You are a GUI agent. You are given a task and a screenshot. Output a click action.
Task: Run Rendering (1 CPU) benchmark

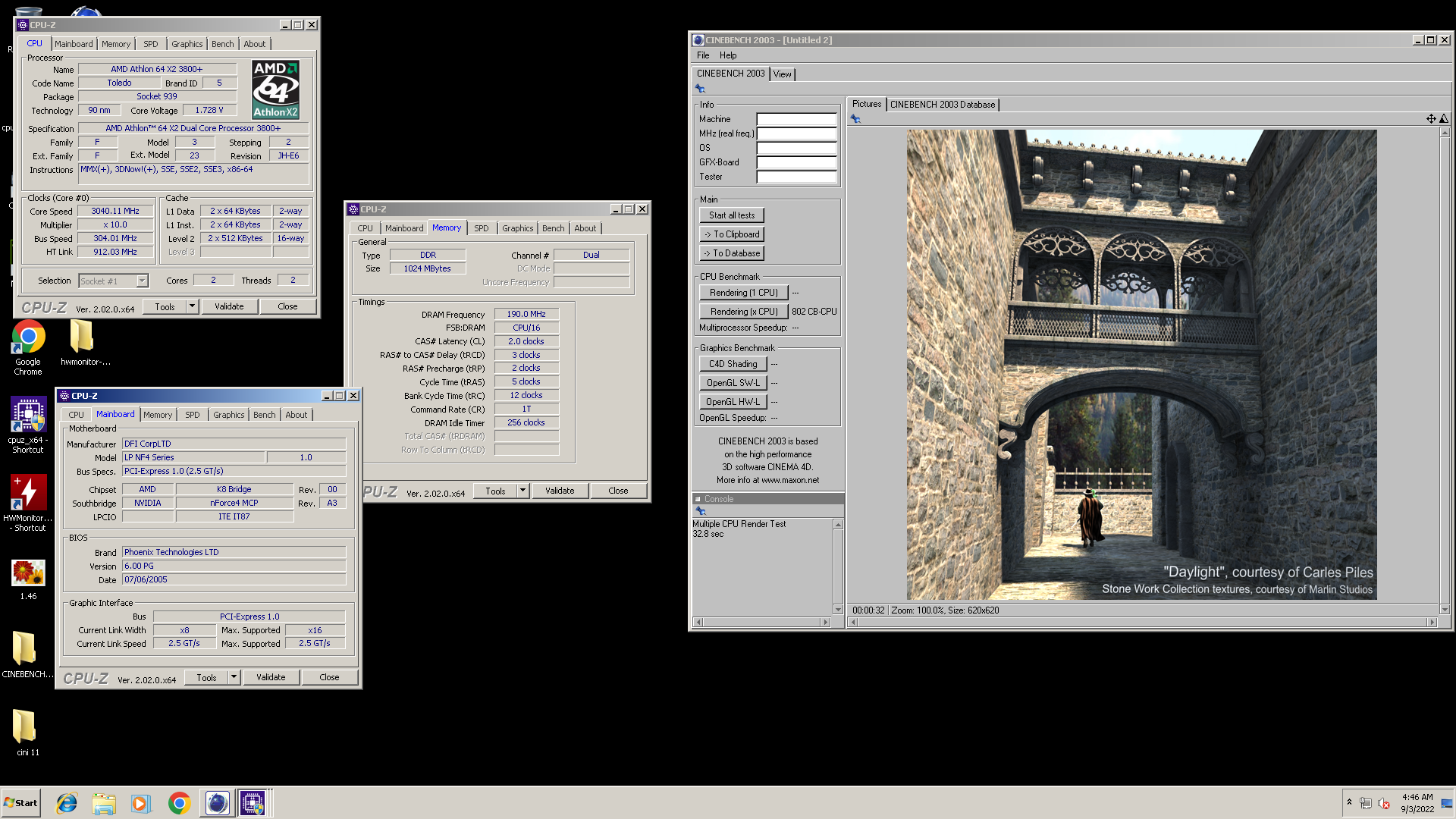(744, 293)
